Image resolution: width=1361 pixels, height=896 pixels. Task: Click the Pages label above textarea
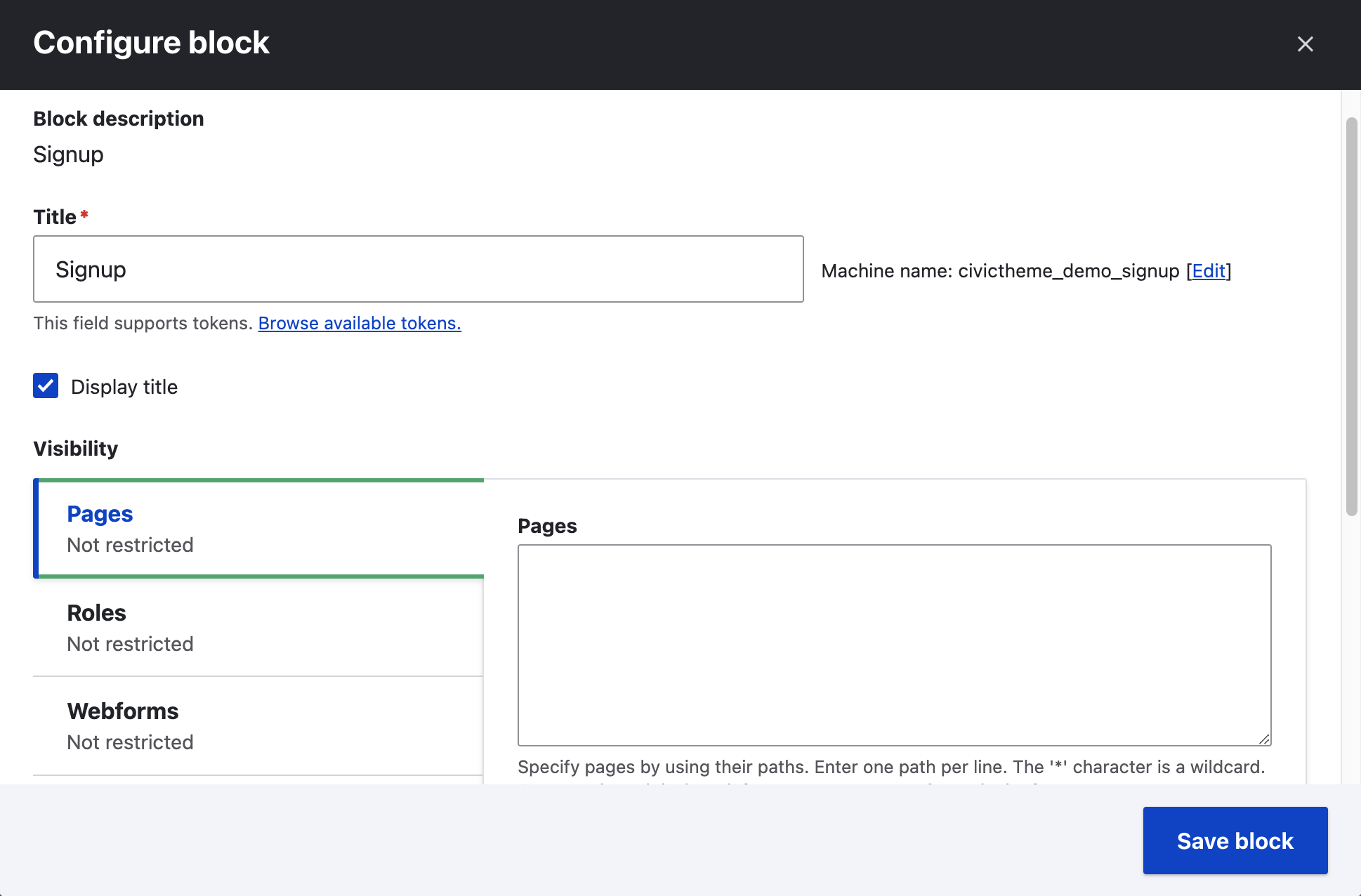tap(547, 526)
